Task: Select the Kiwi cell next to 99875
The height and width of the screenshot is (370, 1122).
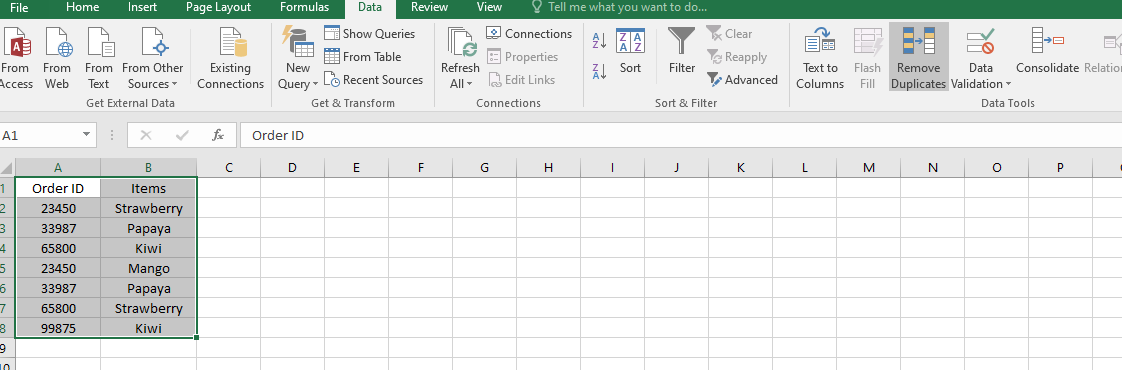Action: [x=149, y=328]
